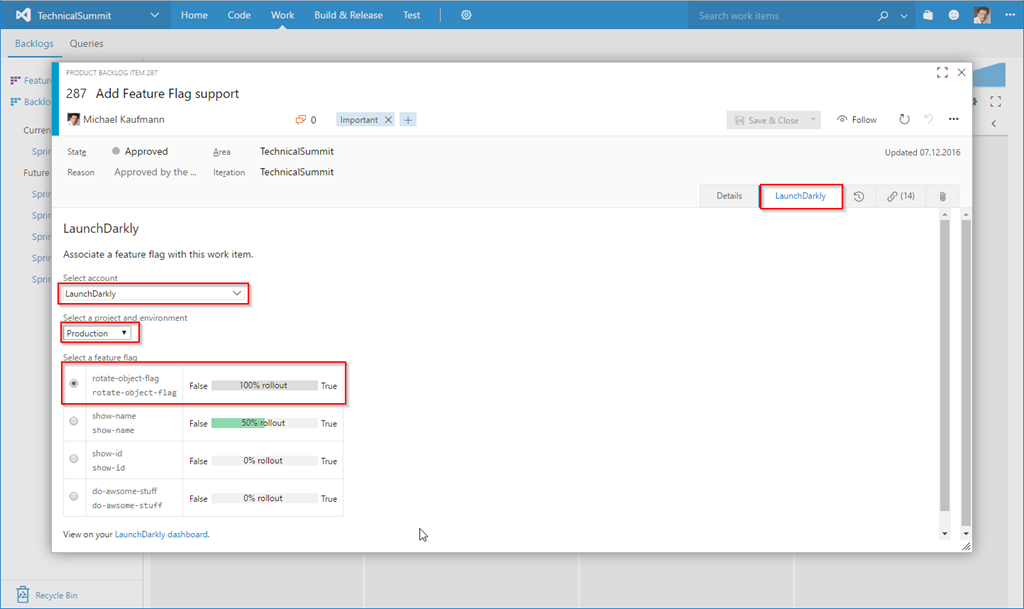Open the Build & Release menu
This screenshot has width=1024, height=609.
click(x=348, y=15)
